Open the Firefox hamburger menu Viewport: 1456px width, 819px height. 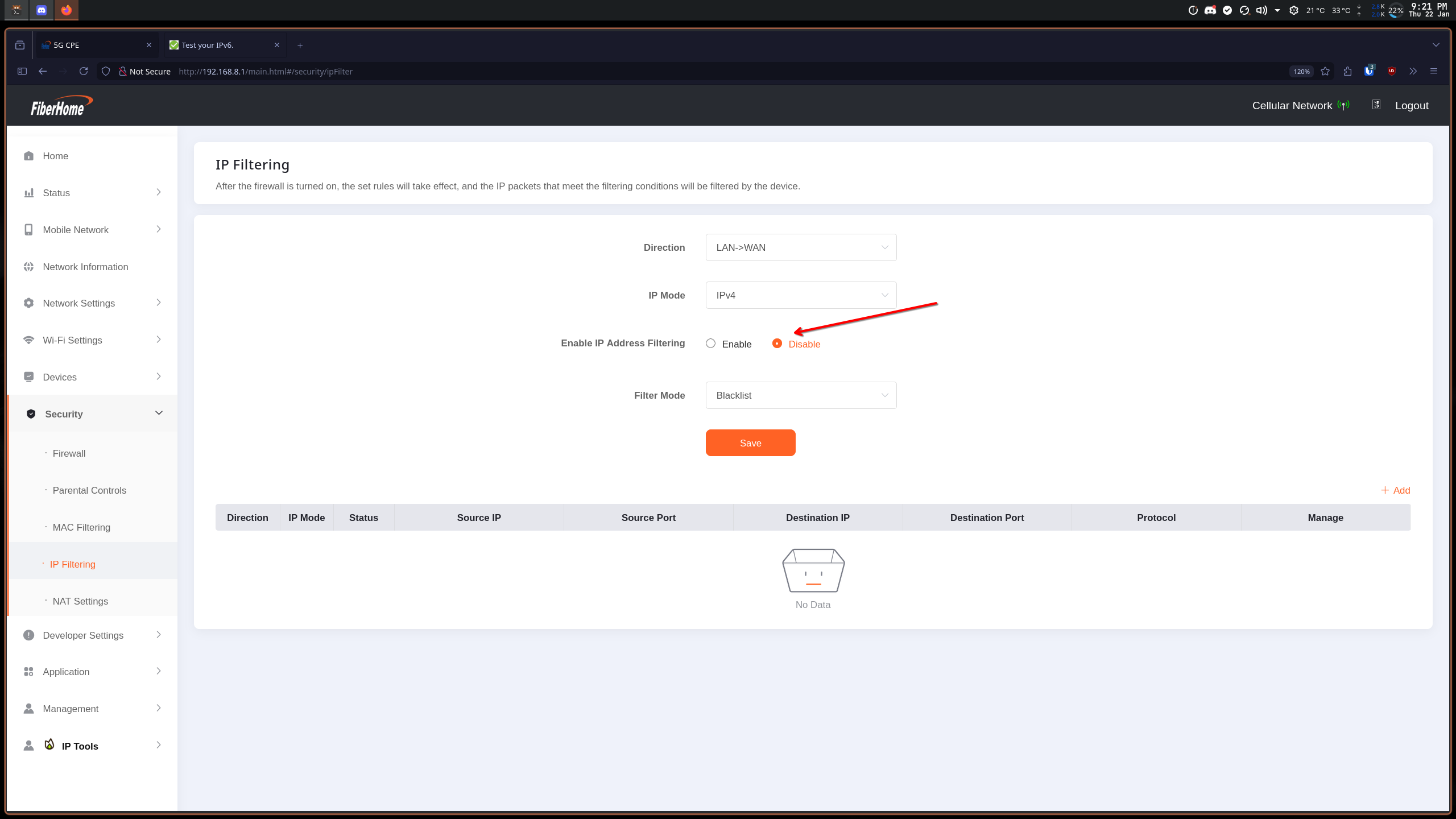click(x=1434, y=71)
